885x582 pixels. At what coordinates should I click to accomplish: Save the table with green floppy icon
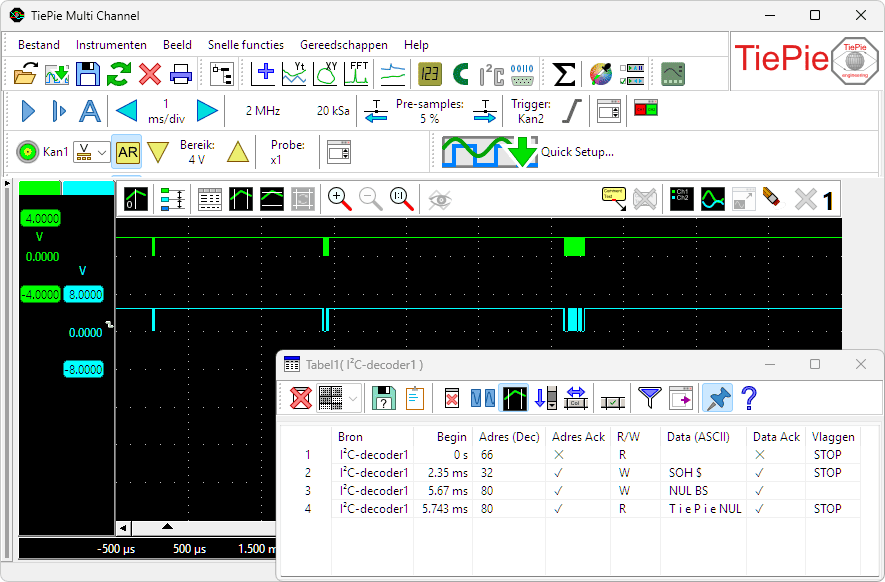[x=384, y=399]
